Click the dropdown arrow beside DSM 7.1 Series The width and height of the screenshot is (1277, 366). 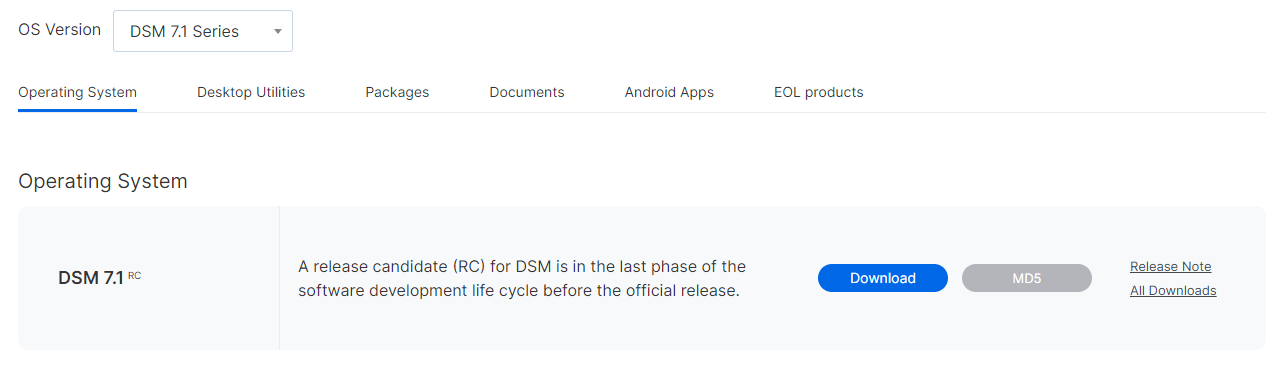coord(277,31)
